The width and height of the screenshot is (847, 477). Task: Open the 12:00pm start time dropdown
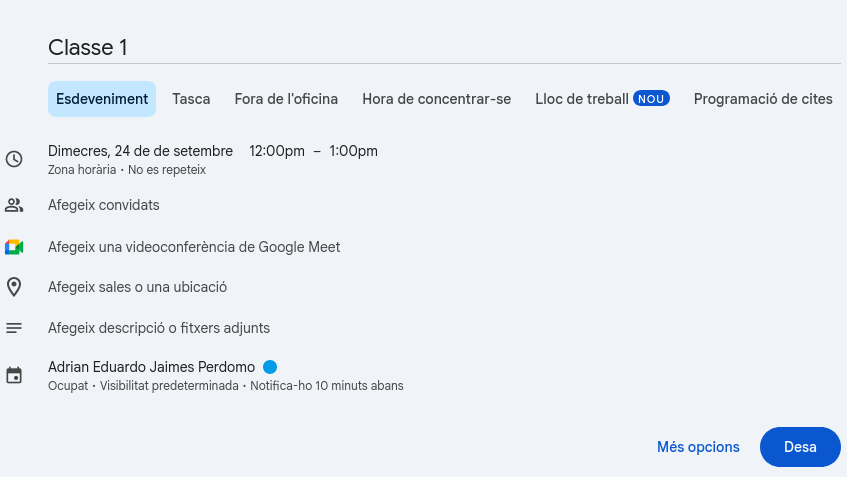tap(277, 151)
